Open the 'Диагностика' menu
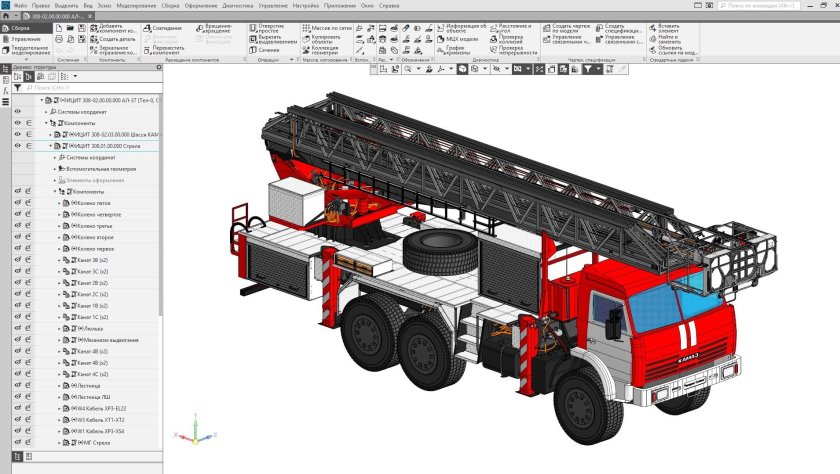The height and width of the screenshot is (474, 840). click(x=237, y=5)
